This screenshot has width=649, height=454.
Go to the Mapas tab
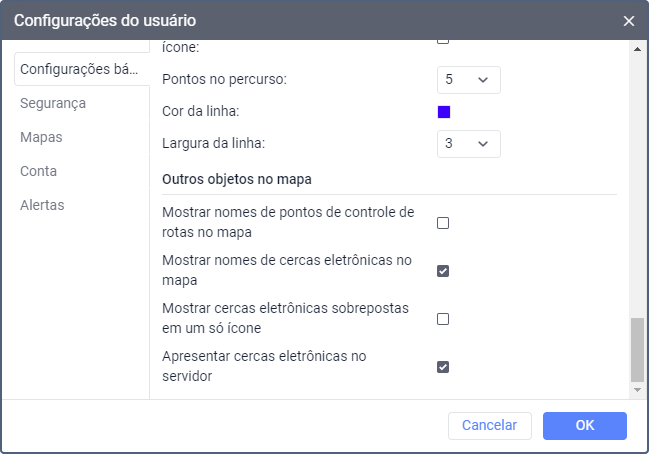point(41,137)
